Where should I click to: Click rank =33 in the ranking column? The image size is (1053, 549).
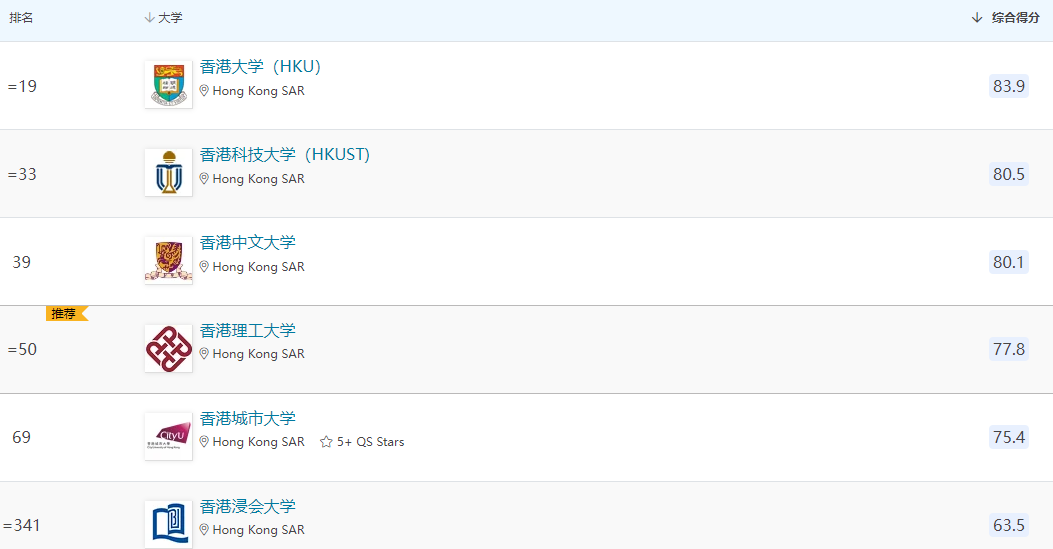pos(22,174)
